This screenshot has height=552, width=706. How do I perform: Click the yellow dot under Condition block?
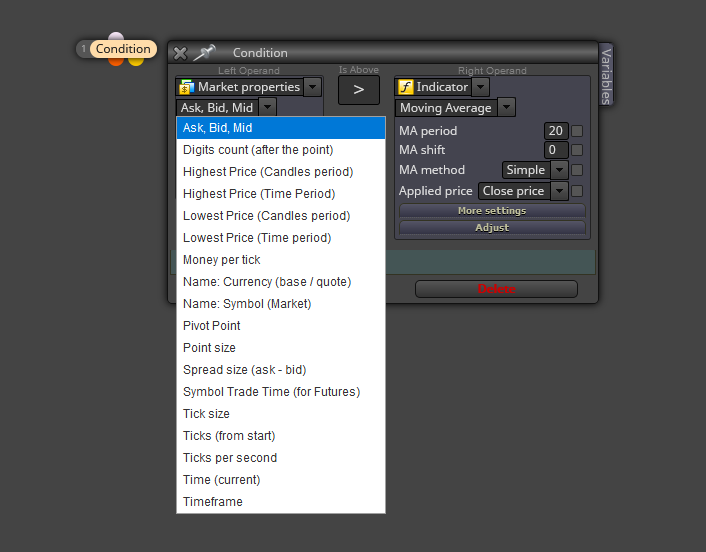click(136, 61)
